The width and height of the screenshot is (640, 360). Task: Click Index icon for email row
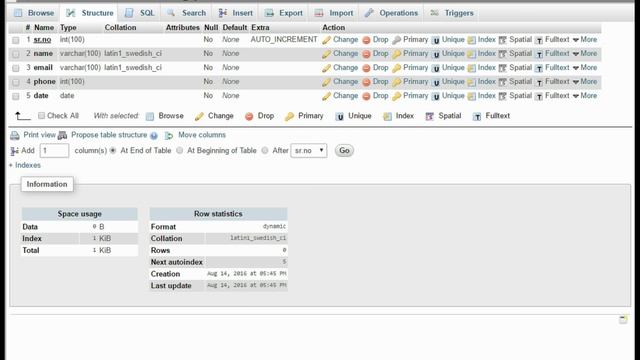[x=471, y=68]
